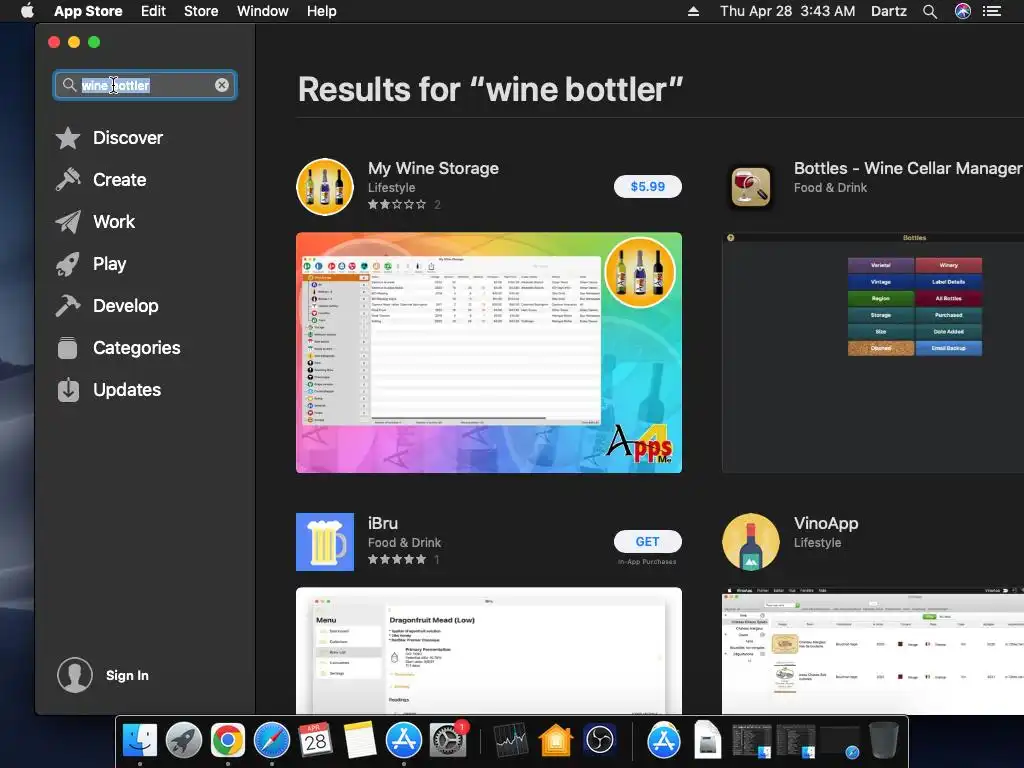Image resolution: width=1024 pixels, height=768 pixels.
Task: Click the Results for wine bottler heading
Action: pyautogui.click(x=490, y=89)
